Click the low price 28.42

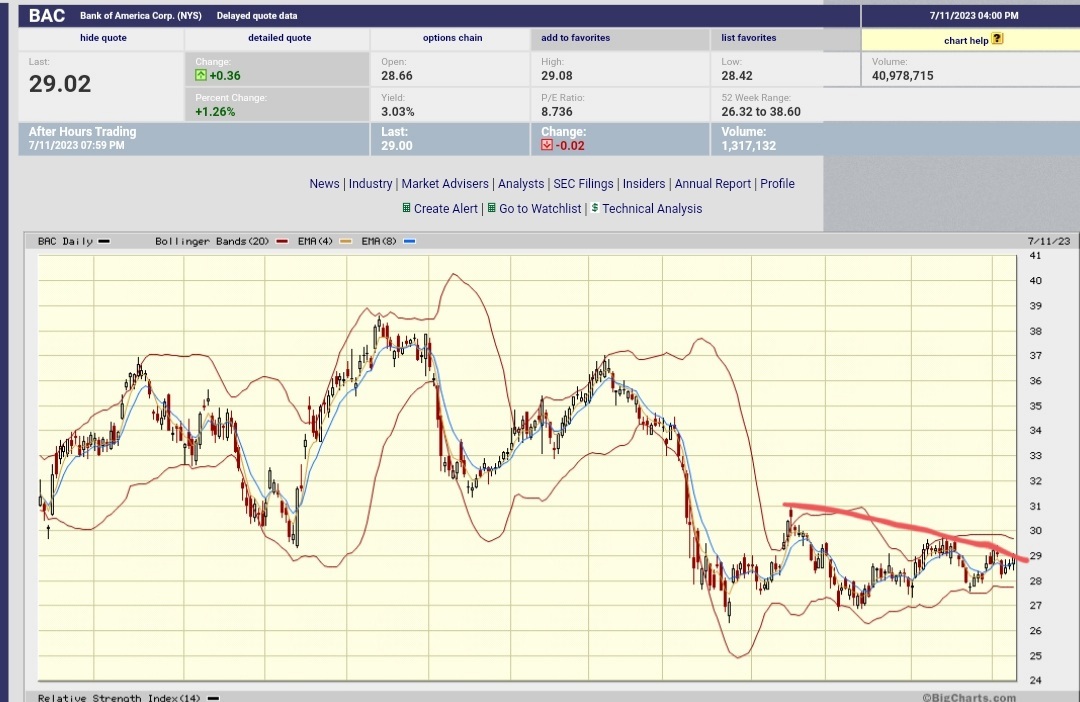click(737, 76)
